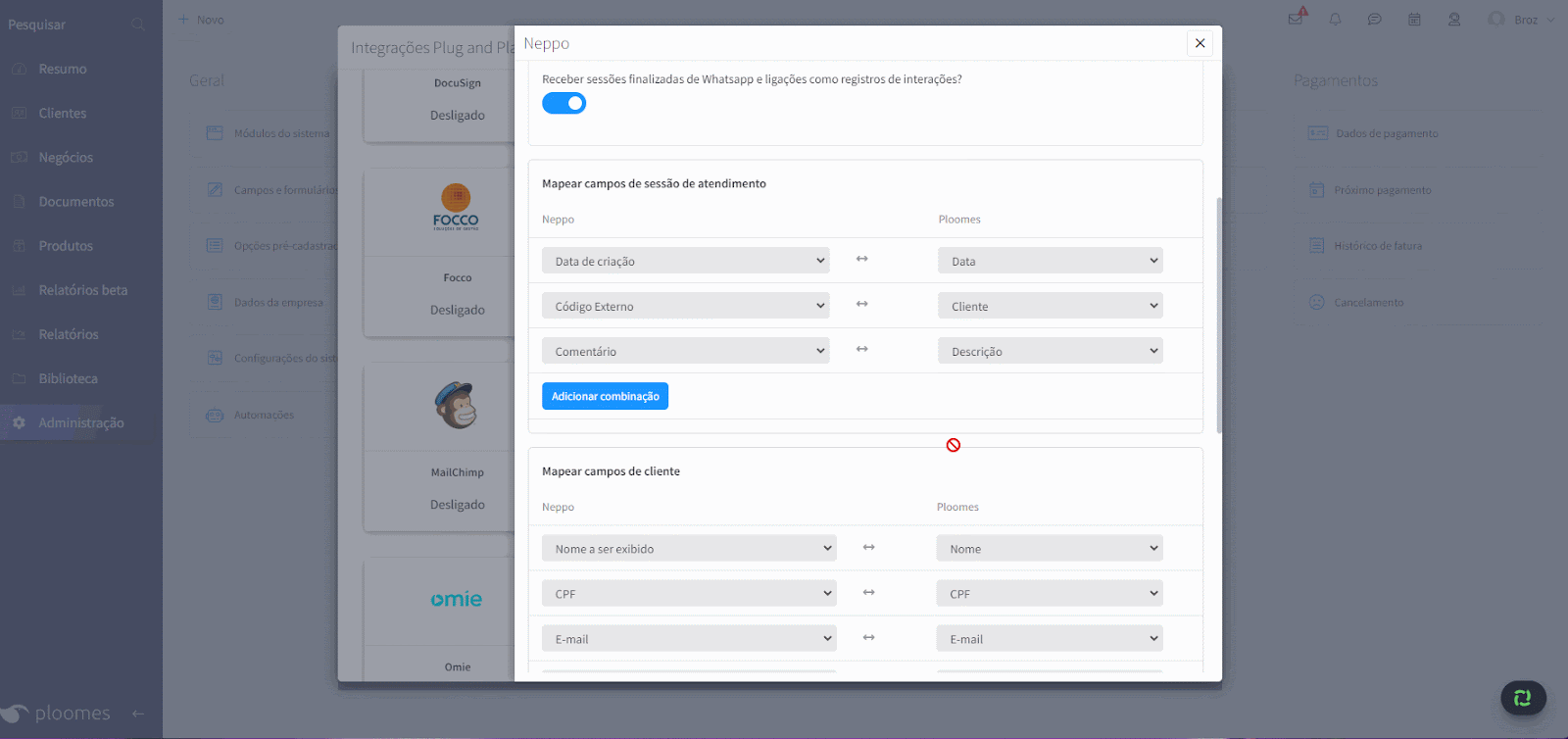Open the Descrição dropdown
This screenshot has width=1568, height=739.
point(1051,351)
